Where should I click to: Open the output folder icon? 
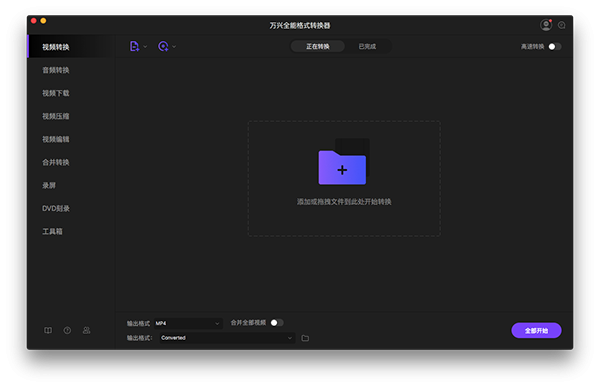click(305, 338)
